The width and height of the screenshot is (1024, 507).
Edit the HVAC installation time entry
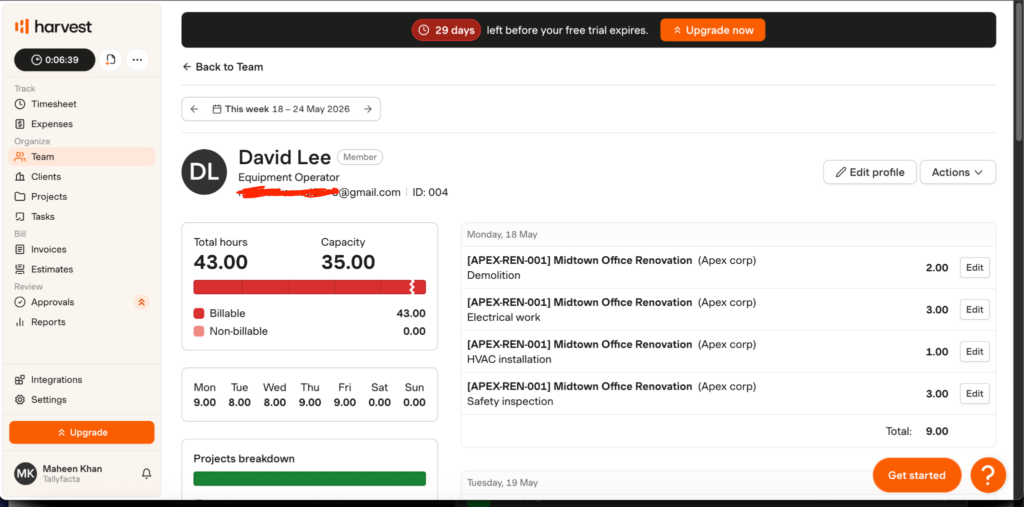coord(974,352)
